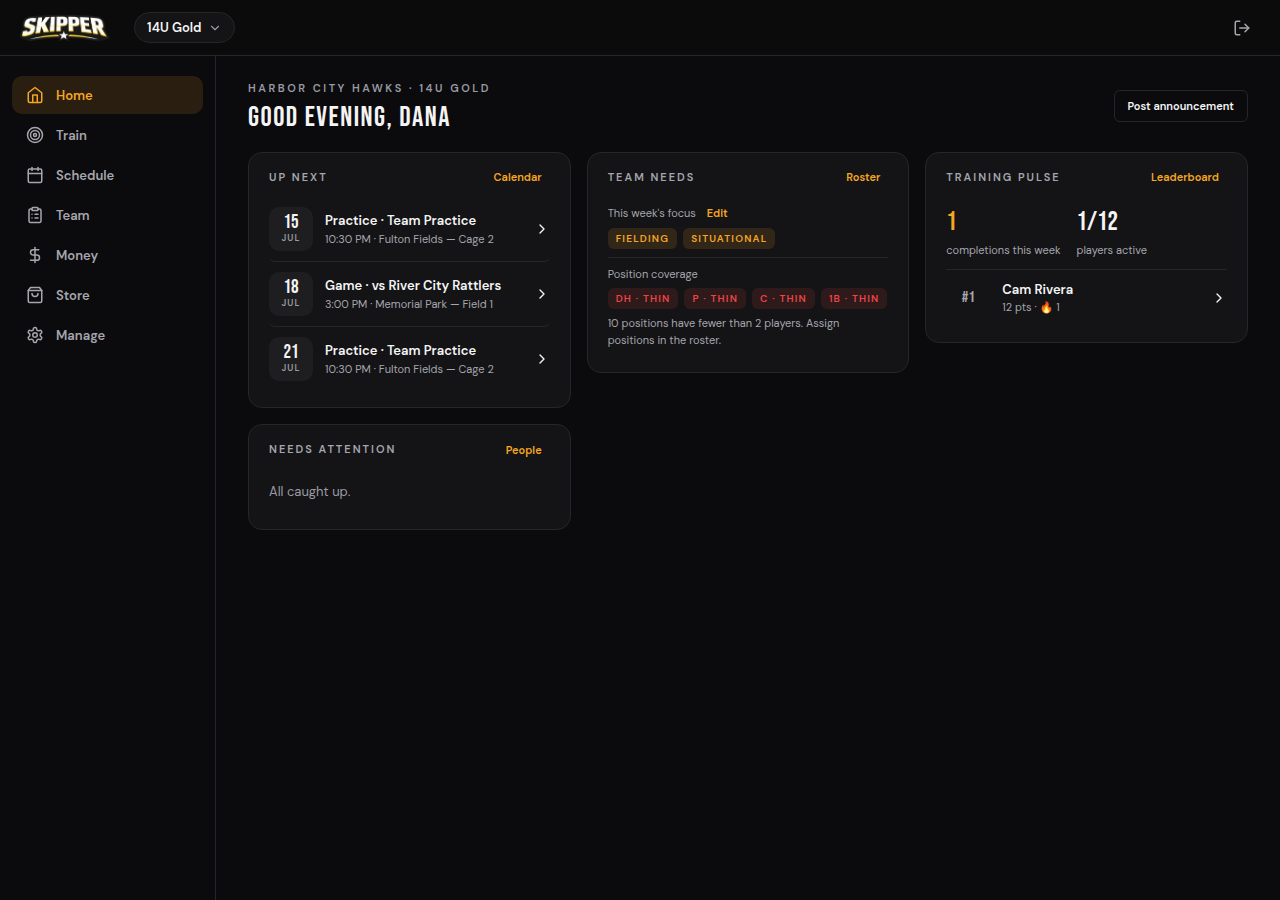The width and height of the screenshot is (1280, 900).
Task: Click the Cam Rivera name
Action: click(1037, 289)
